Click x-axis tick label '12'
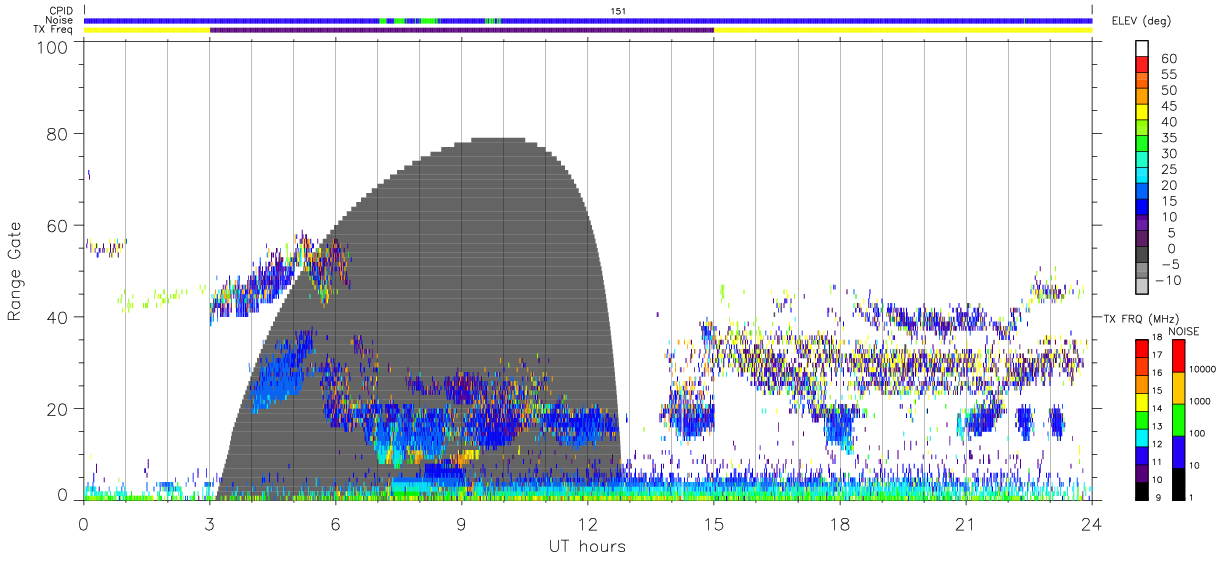 click(587, 523)
